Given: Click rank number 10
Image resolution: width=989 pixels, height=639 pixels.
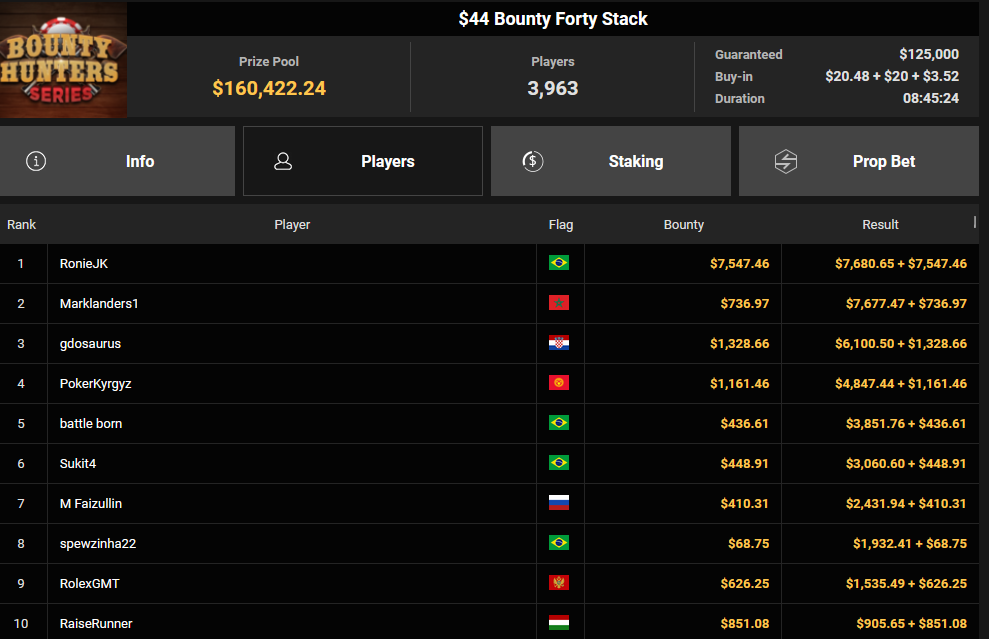Looking at the screenshot, I should pyautogui.click(x=21, y=624).
